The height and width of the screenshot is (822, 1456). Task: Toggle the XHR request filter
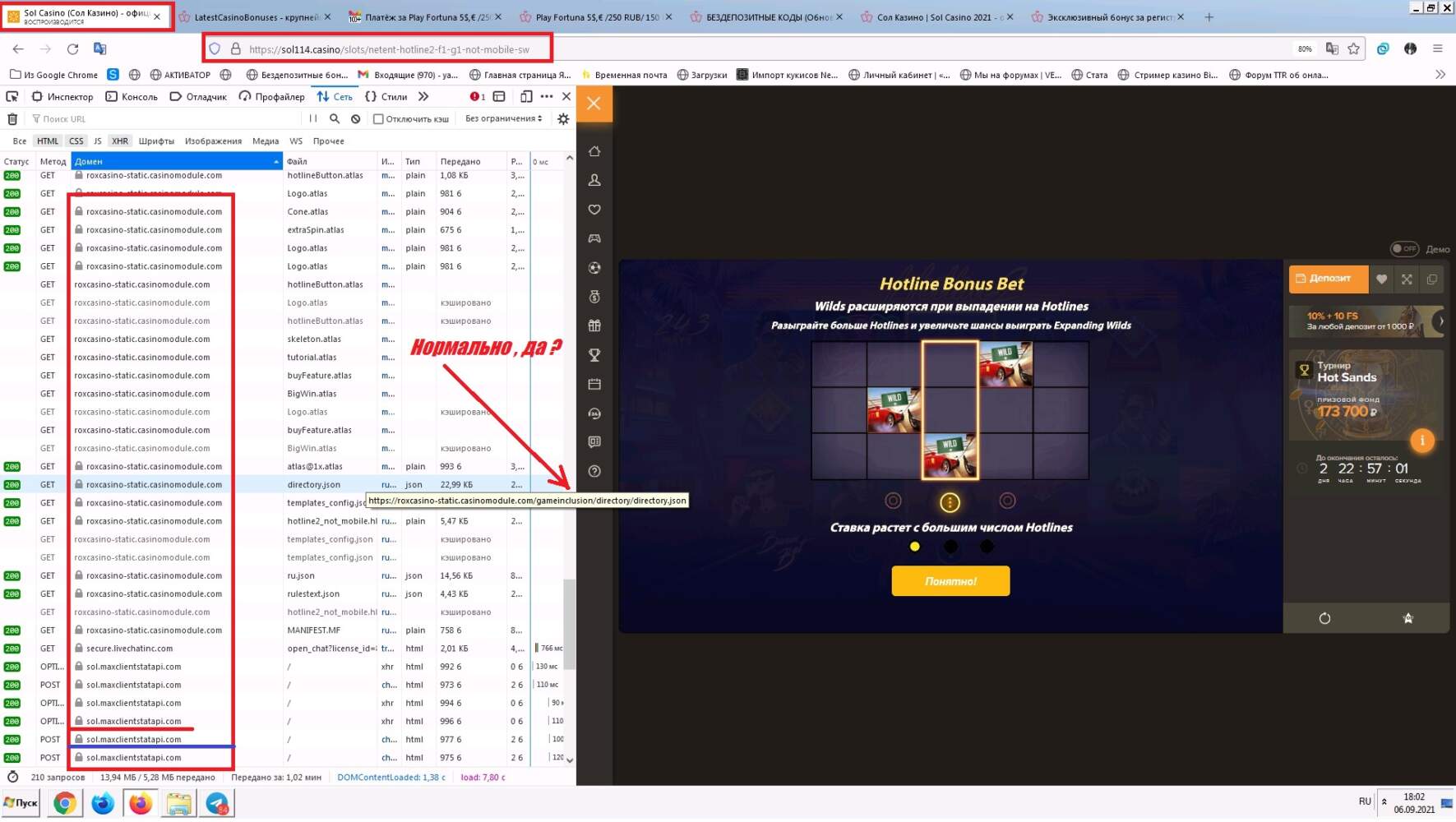tap(120, 141)
